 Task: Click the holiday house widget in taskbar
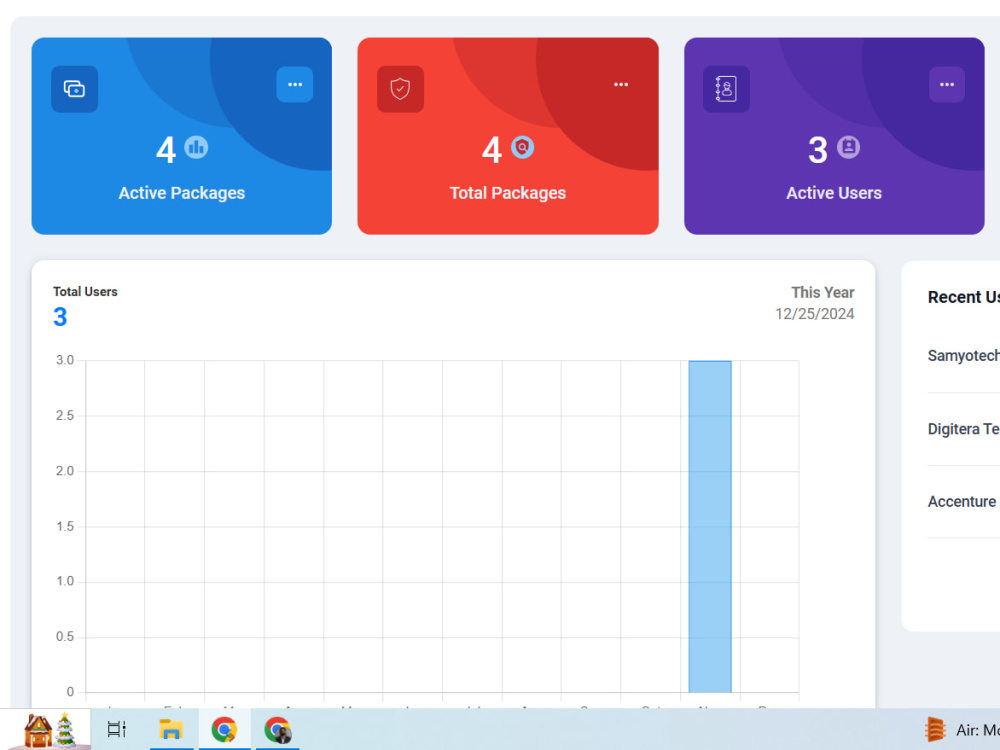point(45,729)
